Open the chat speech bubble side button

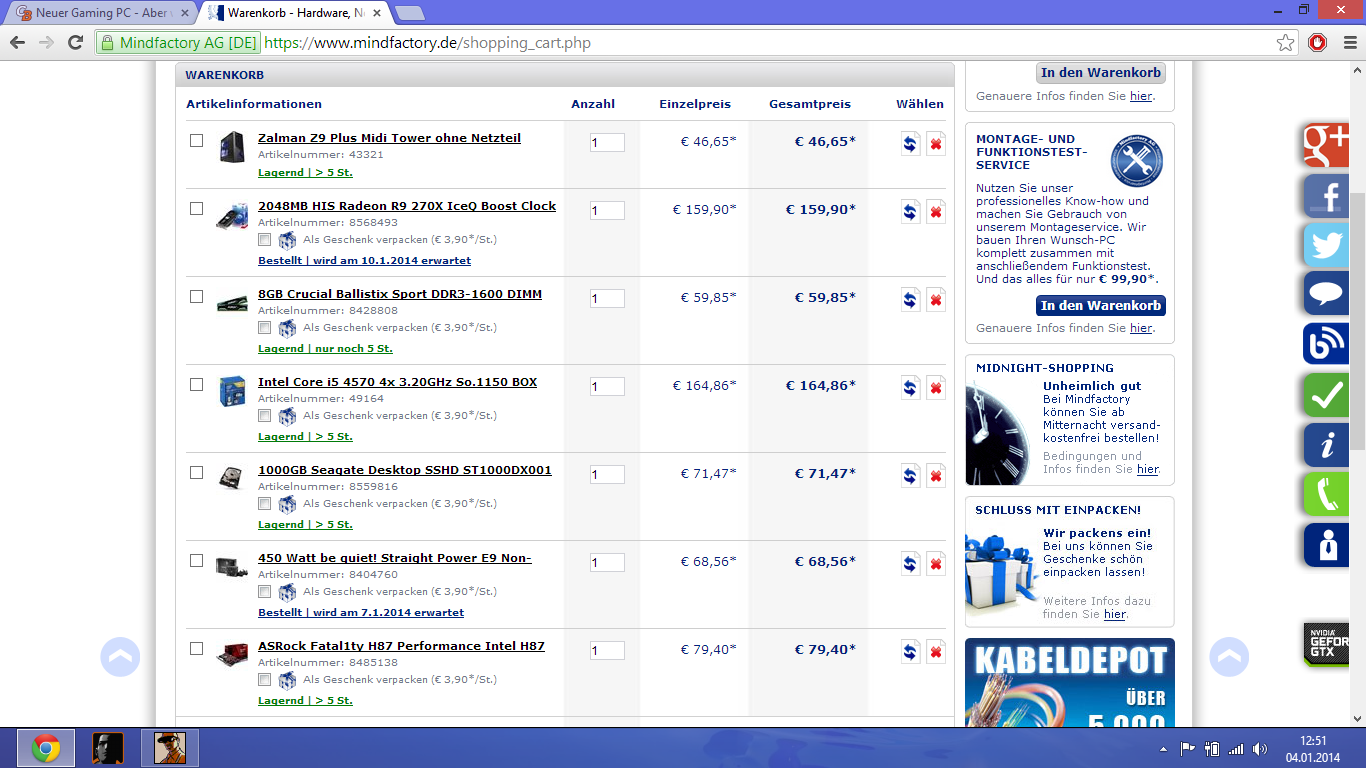click(x=1326, y=295)
